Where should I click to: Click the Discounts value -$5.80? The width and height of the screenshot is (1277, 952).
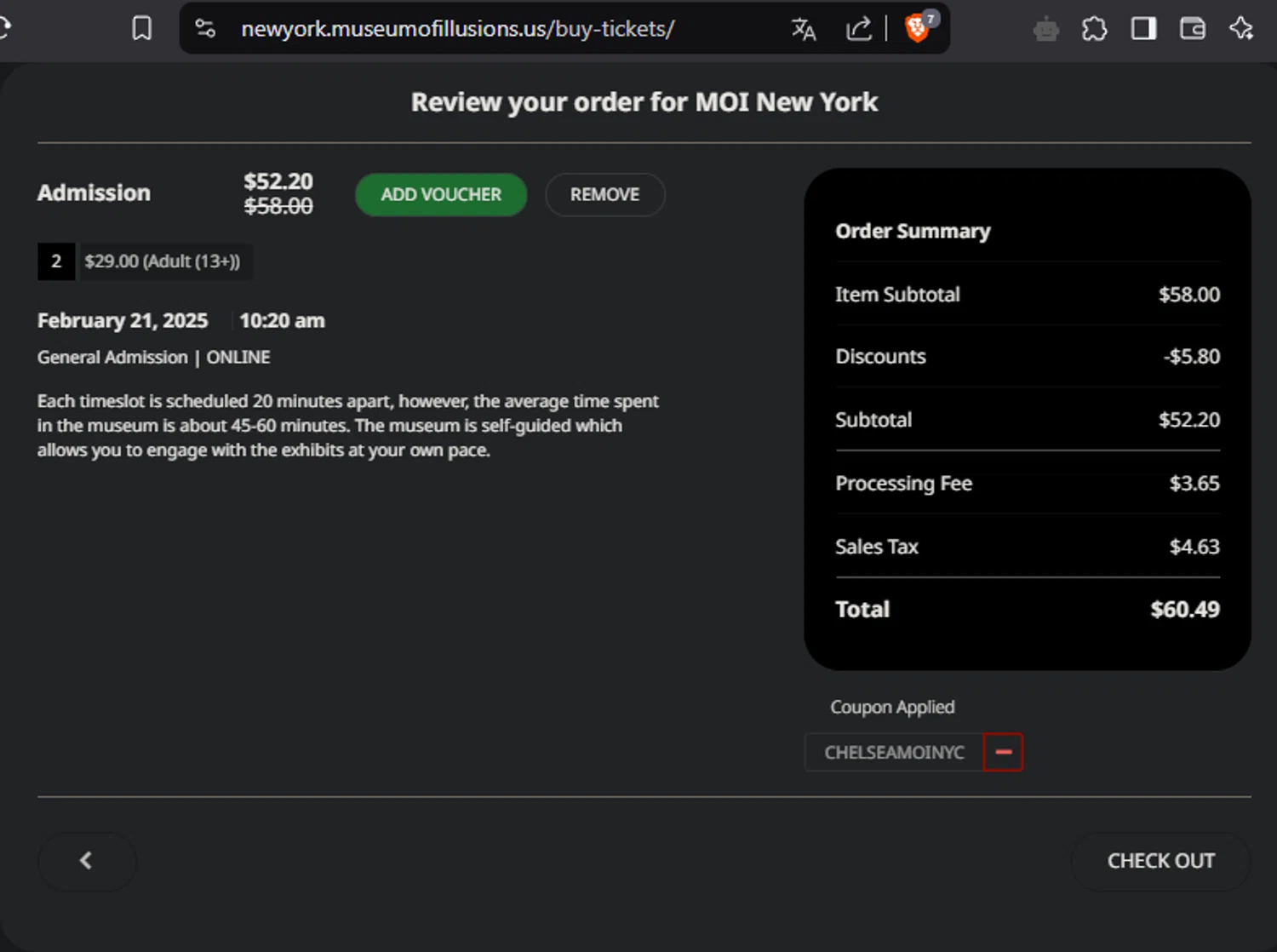[1192, 356]
